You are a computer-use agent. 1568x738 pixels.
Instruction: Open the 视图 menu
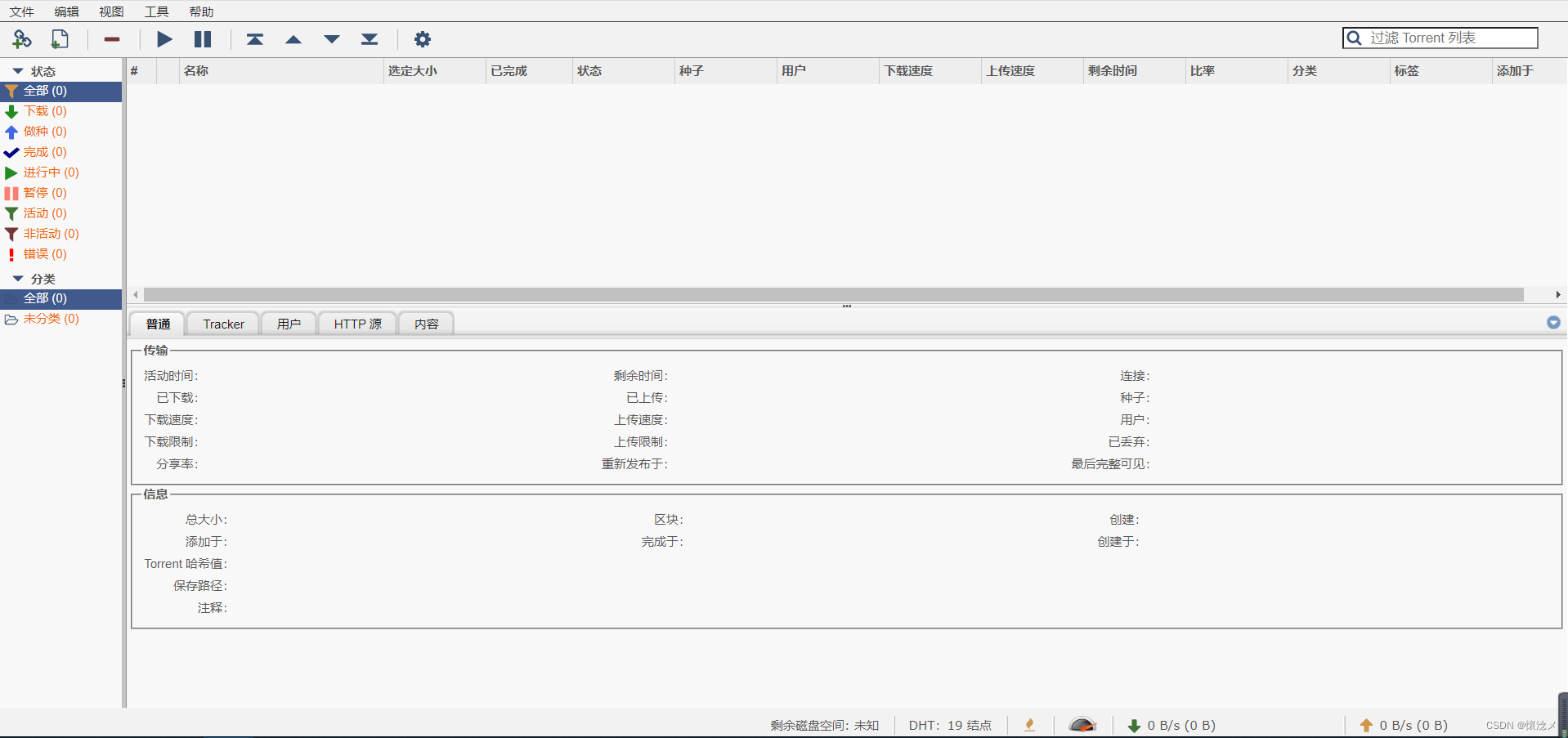click(111, 11)
